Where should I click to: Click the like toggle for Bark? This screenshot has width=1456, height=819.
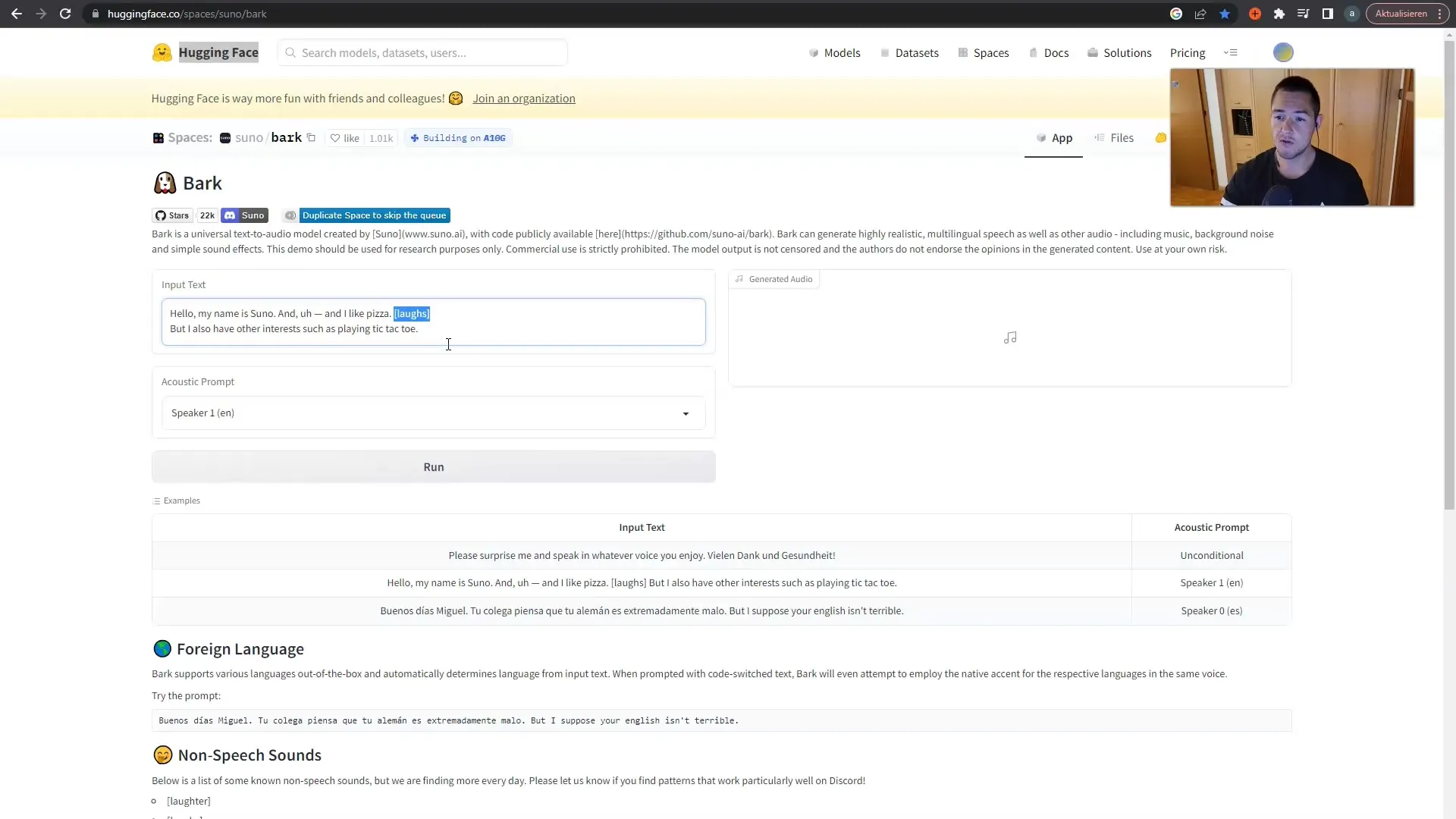click(345, 138)
